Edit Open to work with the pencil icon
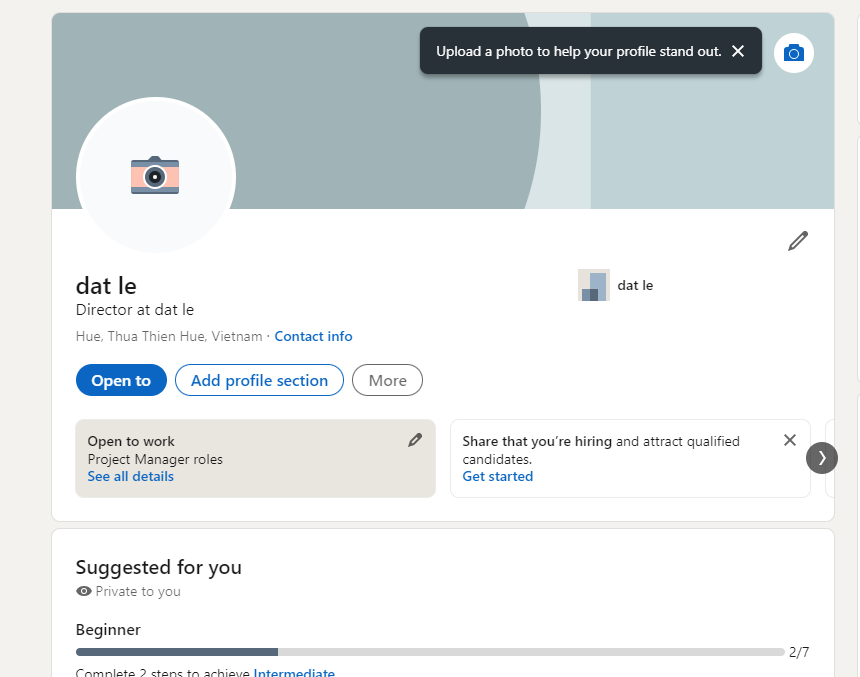860x677 pixels. click(415, 440)
